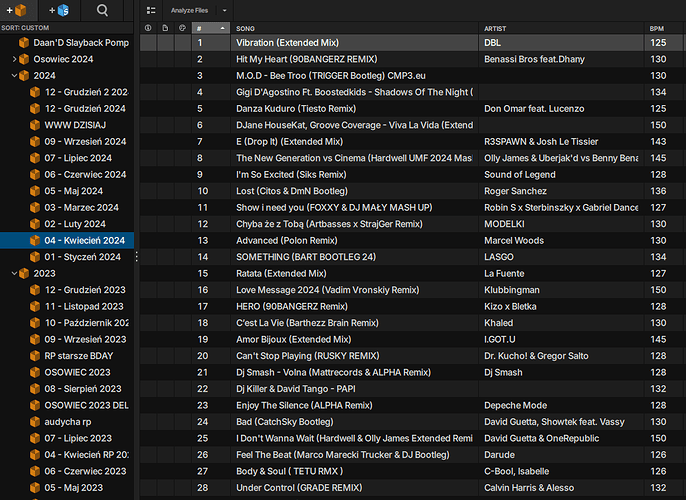Click the track status column icon
The image size is (686, 500).
(x=149, y=28)
